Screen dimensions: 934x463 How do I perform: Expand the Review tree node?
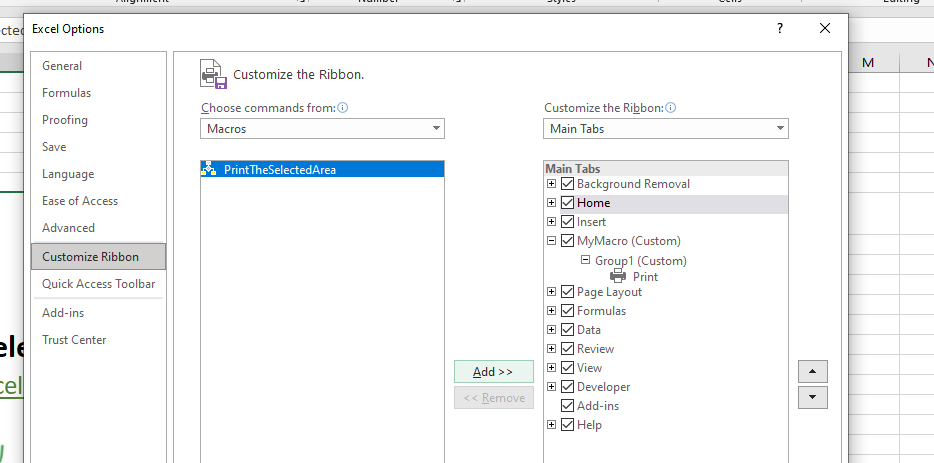[x=552, y=349]
